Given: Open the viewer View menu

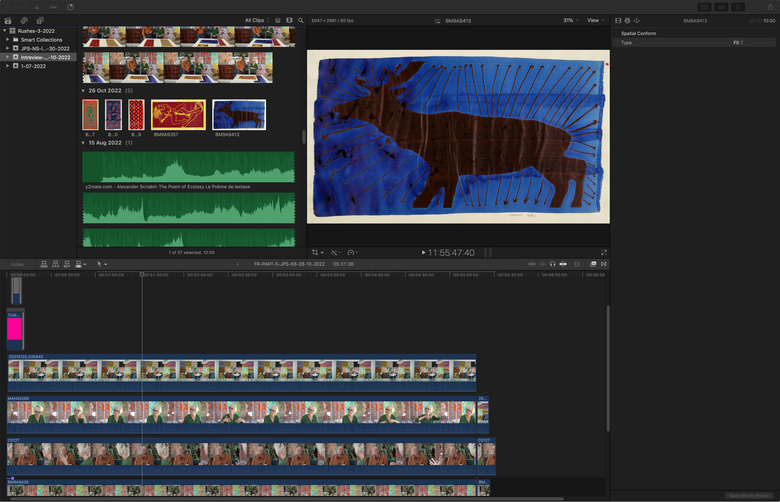Looking at the screenshot, I should click(595, 20).
